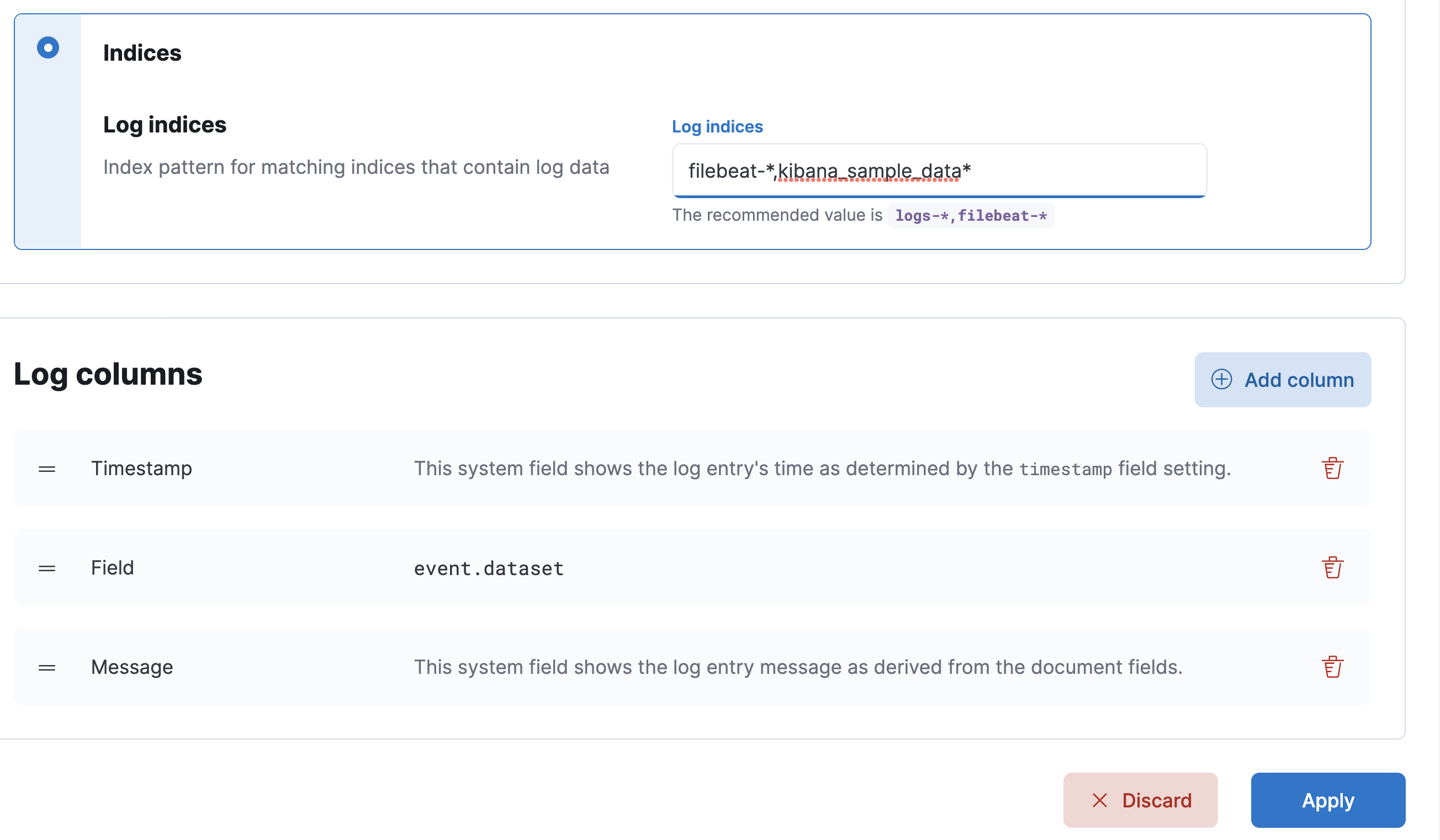The width and height of the screenshot is (1440, 840).
Task: Click the event.dataset field value
Action: pos(489,567)
